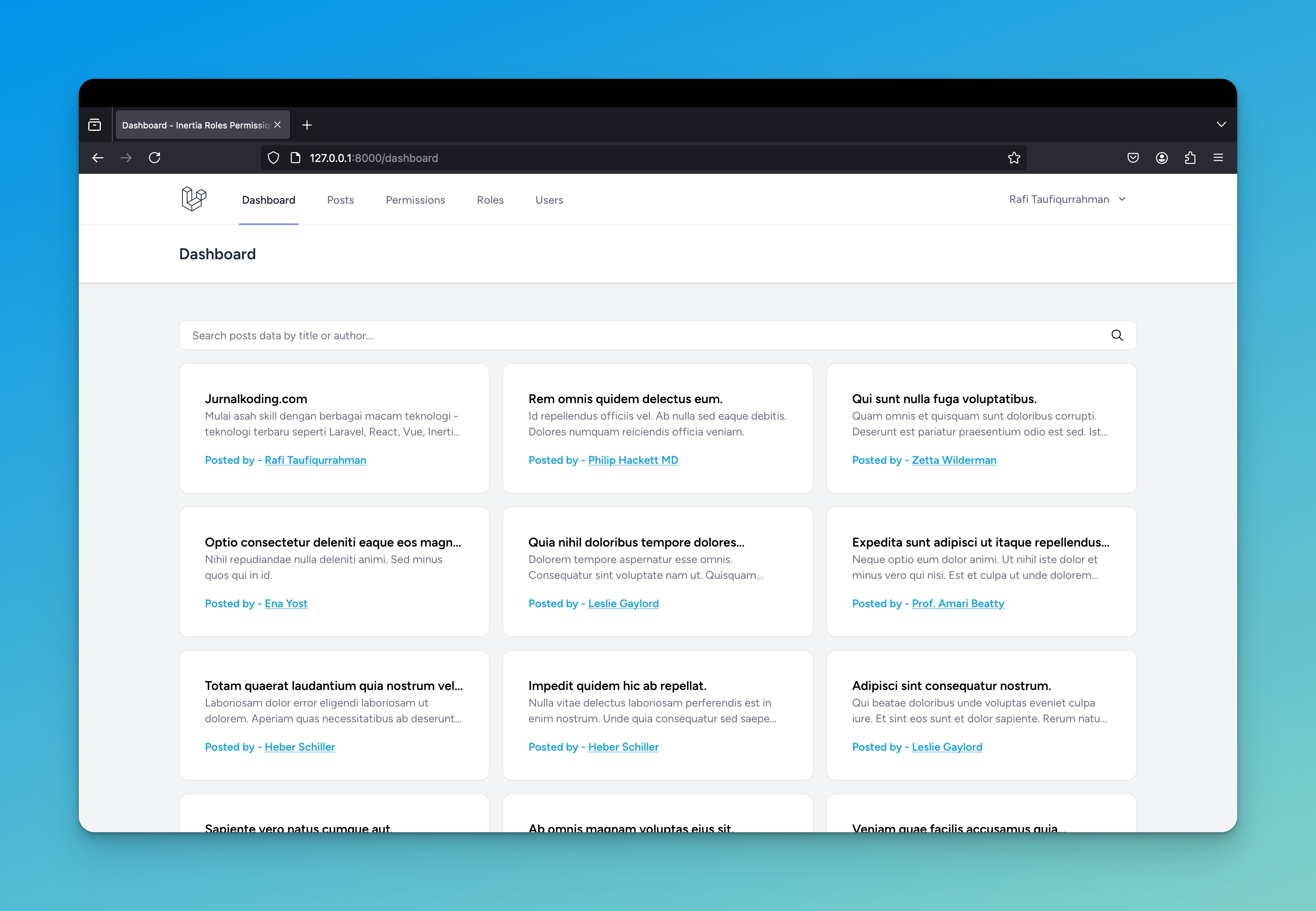Screen dimensions: 1316x911
Task: Click the Ab omnis magnam voluptas title
Action: tap(630, 828)
